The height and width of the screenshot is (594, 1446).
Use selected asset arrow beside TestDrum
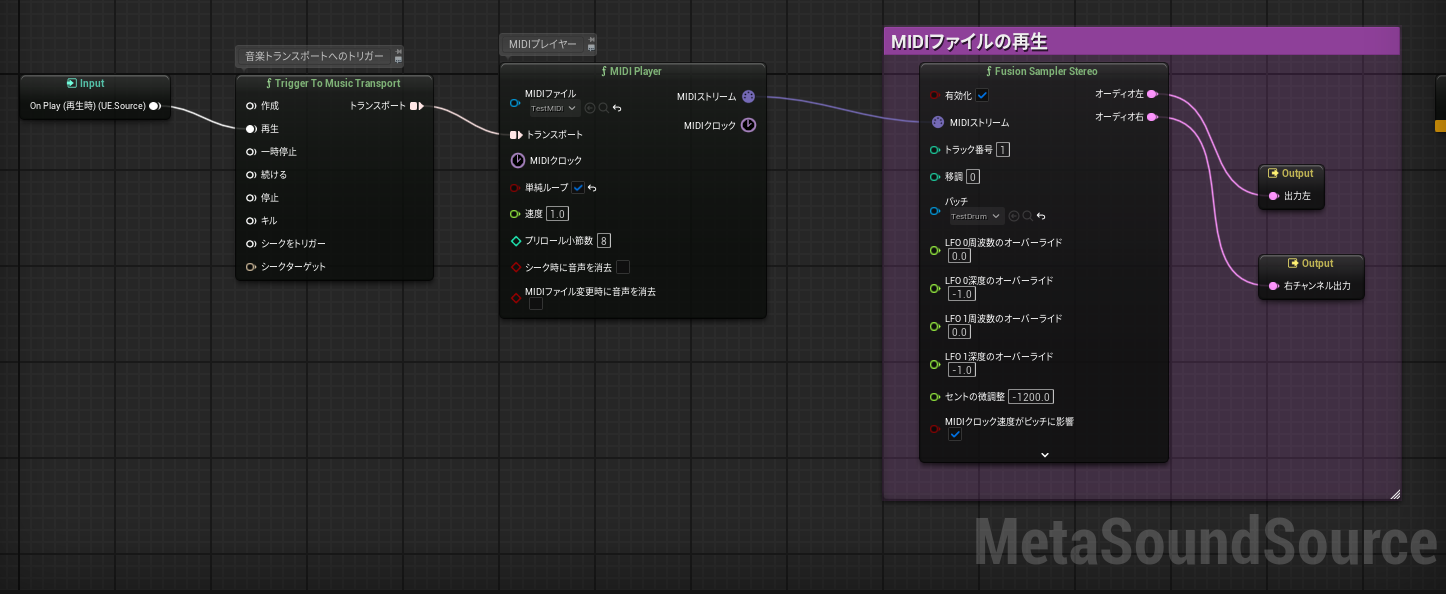tap(1015, 216)
